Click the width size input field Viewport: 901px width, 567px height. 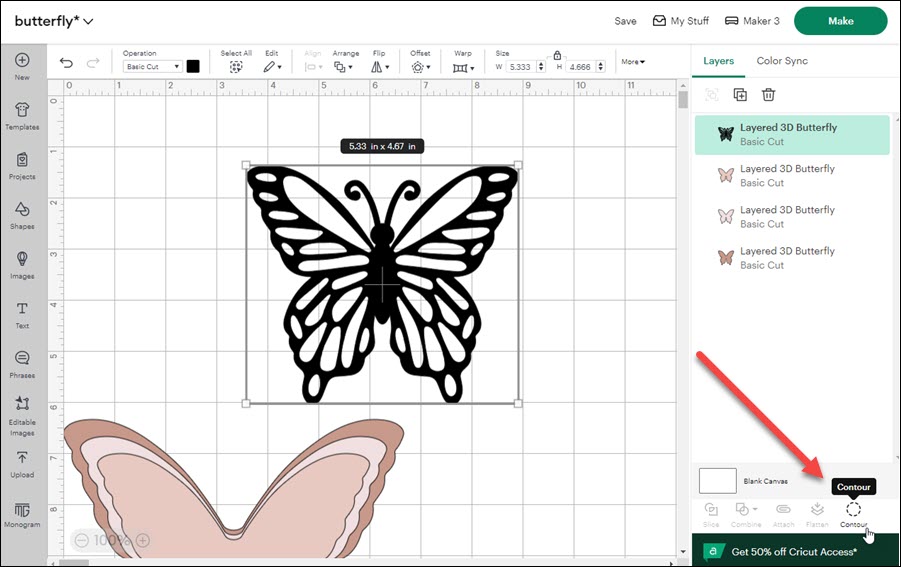click(518, 67)
